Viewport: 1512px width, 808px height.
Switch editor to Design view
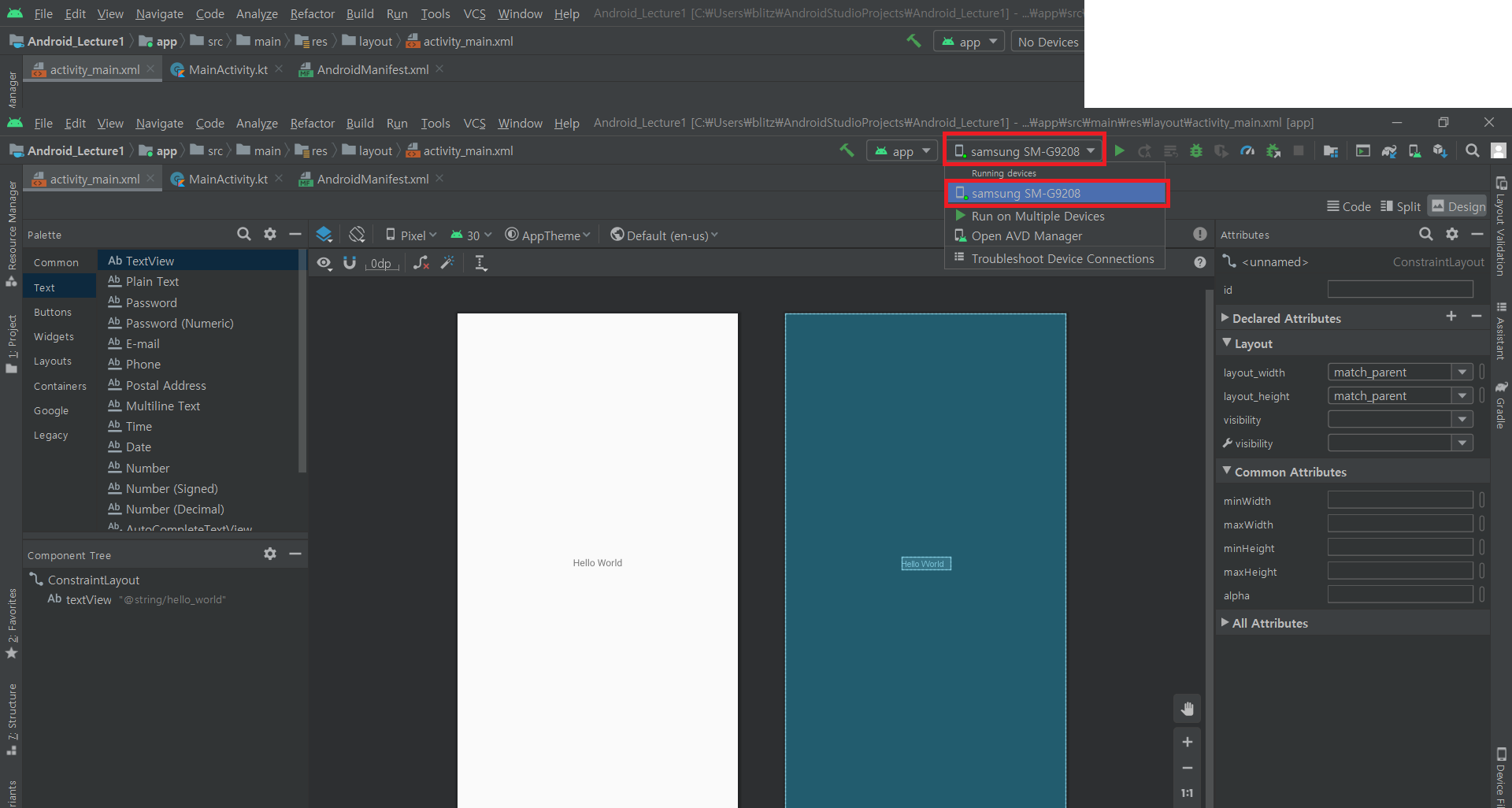click(x=1458, y=206)
